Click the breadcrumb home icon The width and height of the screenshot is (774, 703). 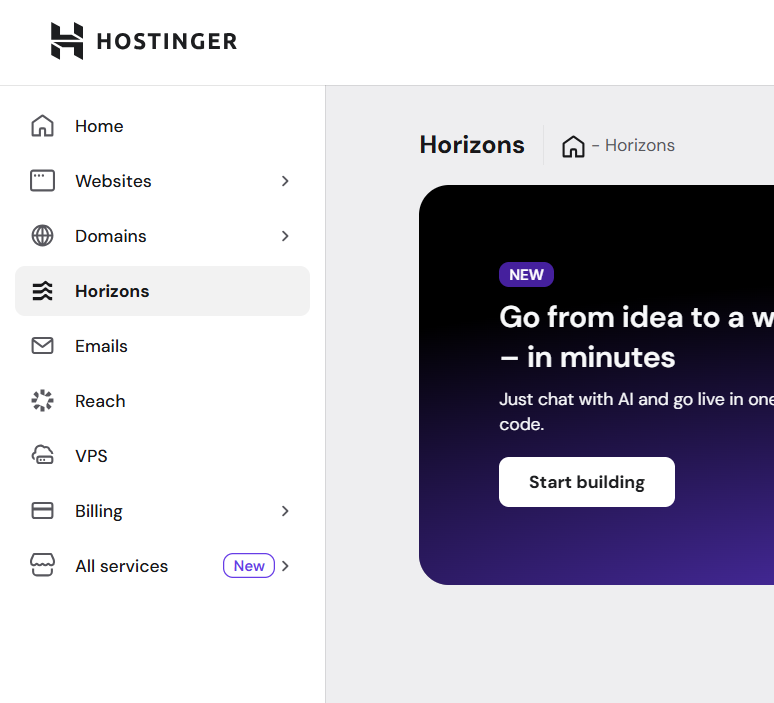573,146
